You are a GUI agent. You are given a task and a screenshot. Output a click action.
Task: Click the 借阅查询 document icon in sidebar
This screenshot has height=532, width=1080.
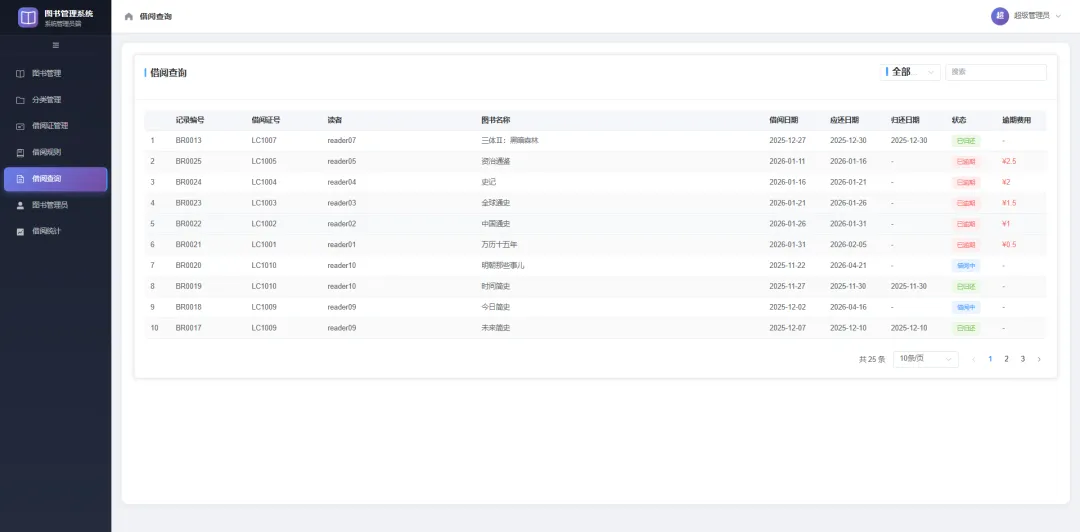tap(20, 178)
